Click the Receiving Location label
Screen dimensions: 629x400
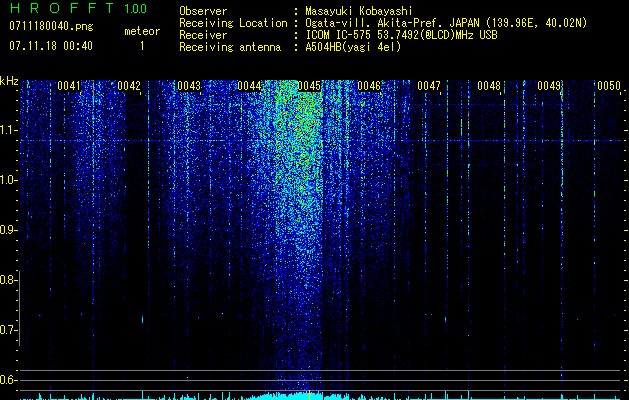click(x=233, y=23)
